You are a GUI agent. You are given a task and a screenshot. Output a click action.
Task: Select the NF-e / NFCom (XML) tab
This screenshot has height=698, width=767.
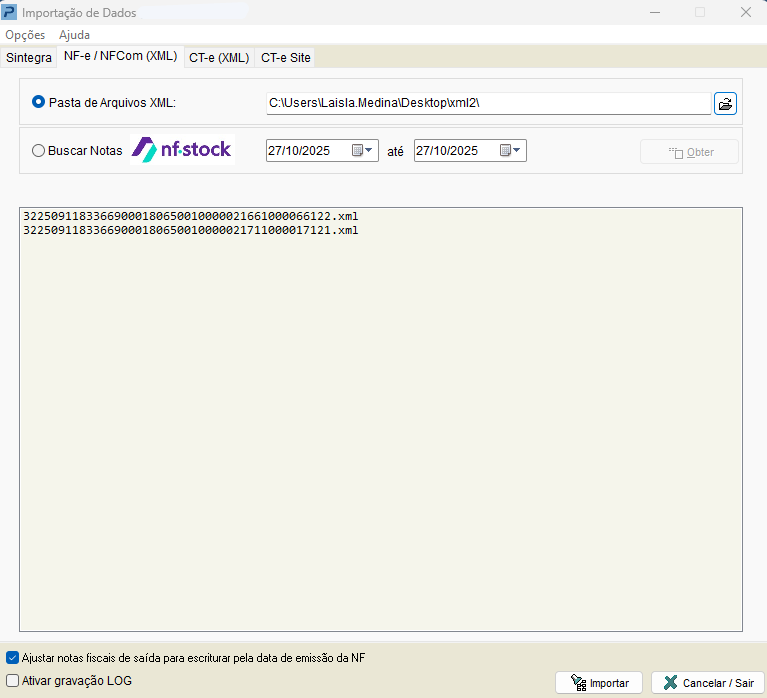tap(120, 56)
